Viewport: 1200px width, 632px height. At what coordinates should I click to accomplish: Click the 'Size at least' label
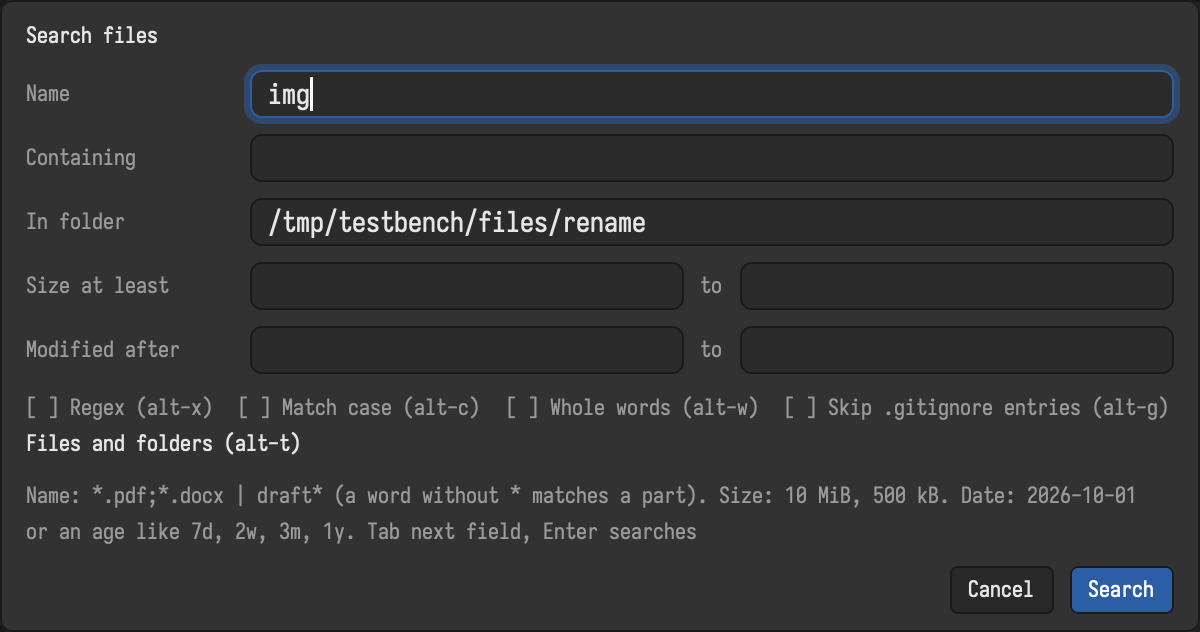(98, 286)
